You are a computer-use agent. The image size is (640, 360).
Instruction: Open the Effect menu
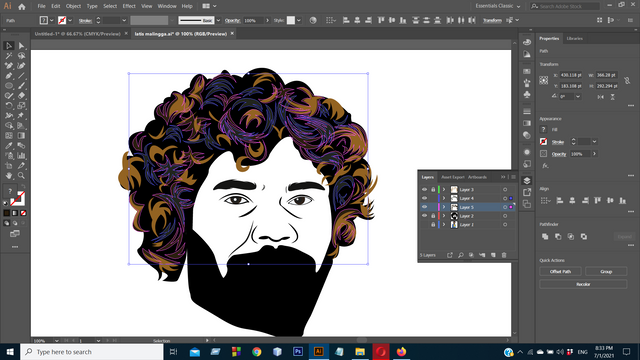(x=129, y=6)
